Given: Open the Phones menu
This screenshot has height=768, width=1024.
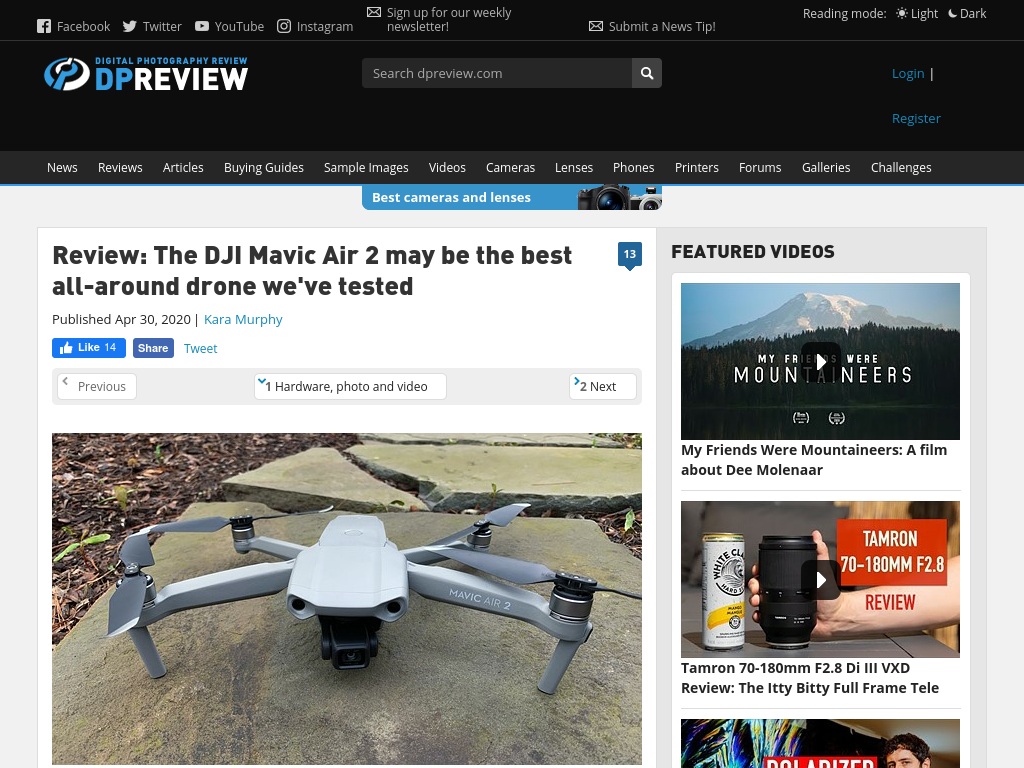Looking at the screenshot, I should [633, 168].
